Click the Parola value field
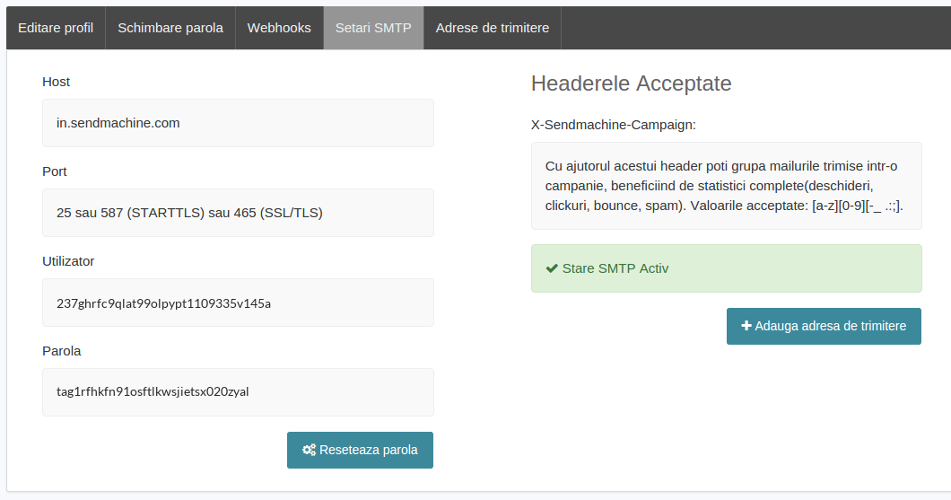The width and height of the screenshot is (951, 500). click(x=238, y=392)
